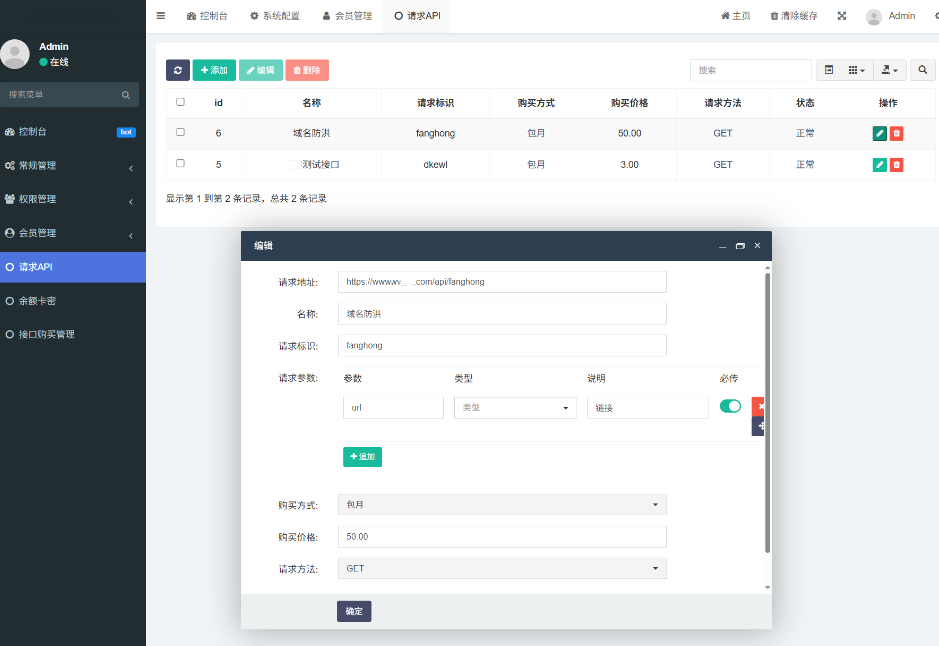Image resolution: width=939 pixels, height=646 pixels.
Task: Click the Admin avatar in sidebar
Action: pyautogui.click(x=15, y=54)
